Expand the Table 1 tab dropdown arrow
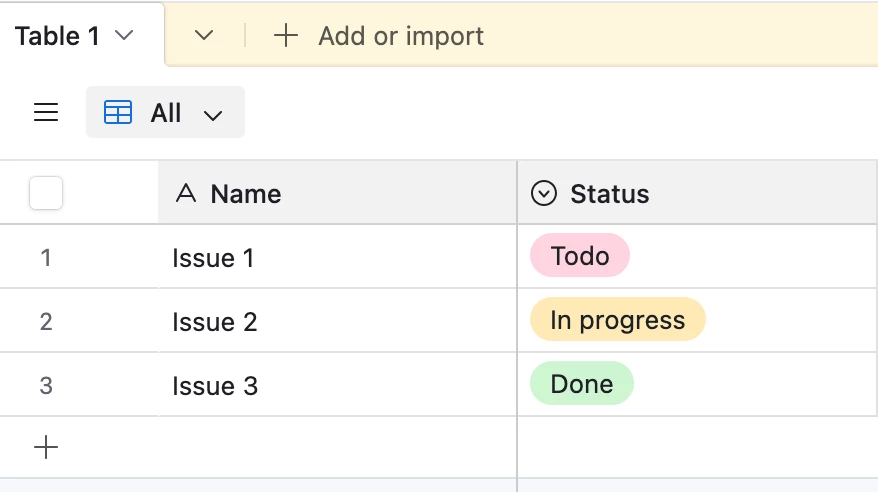 pos(124,36)
